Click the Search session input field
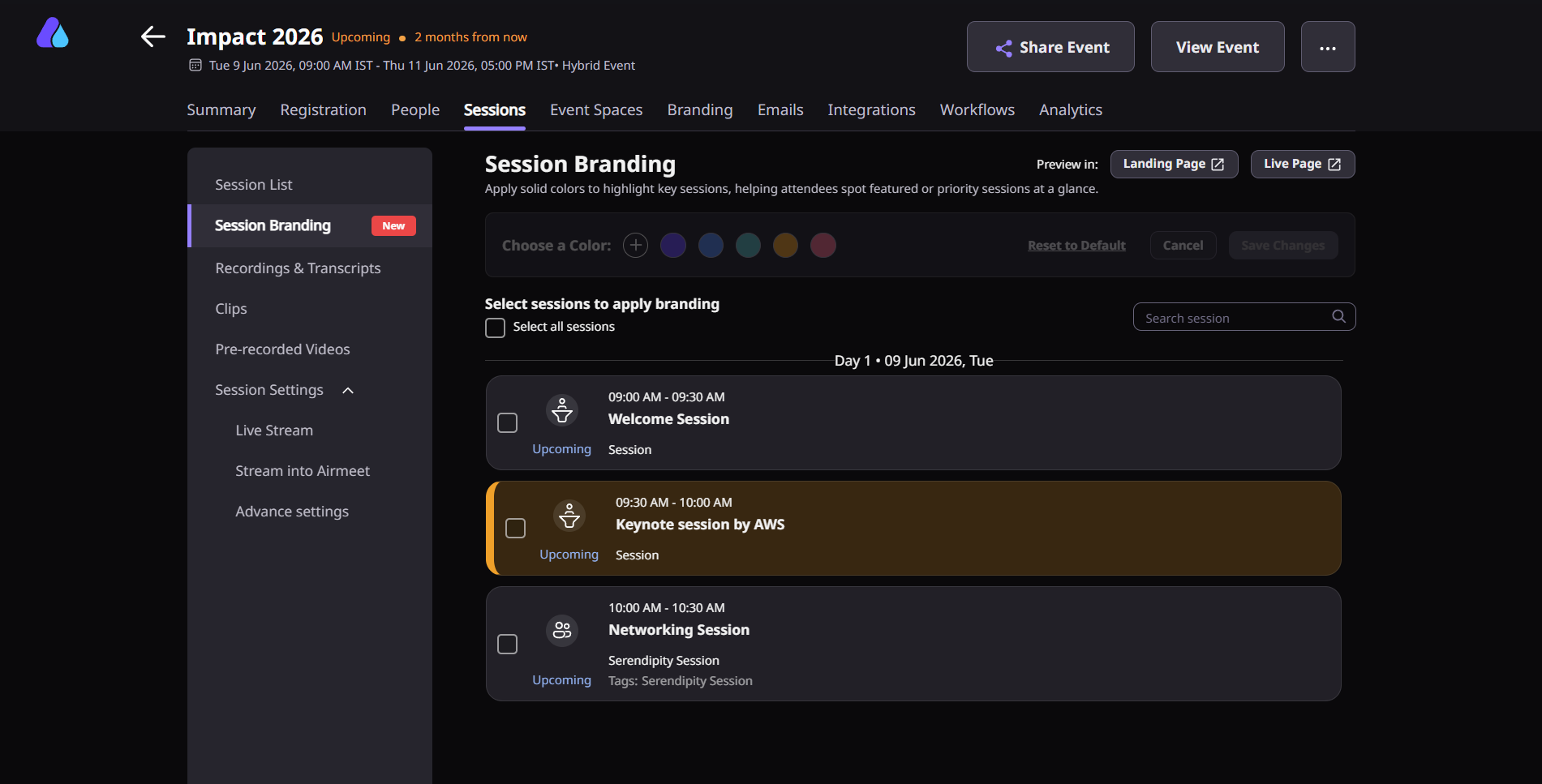Screen dimensions: 1542x784 coord(1233,318)
